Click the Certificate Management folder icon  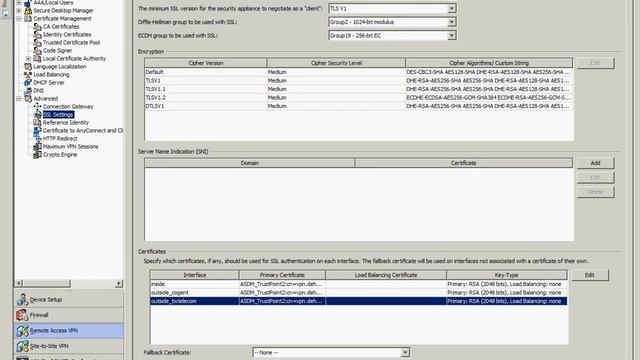[28, 18]
